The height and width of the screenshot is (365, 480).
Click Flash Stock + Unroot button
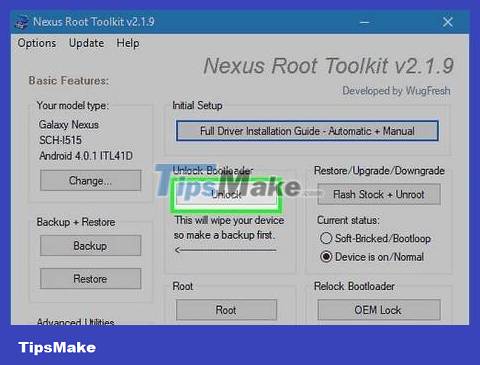tap(379, 194)
